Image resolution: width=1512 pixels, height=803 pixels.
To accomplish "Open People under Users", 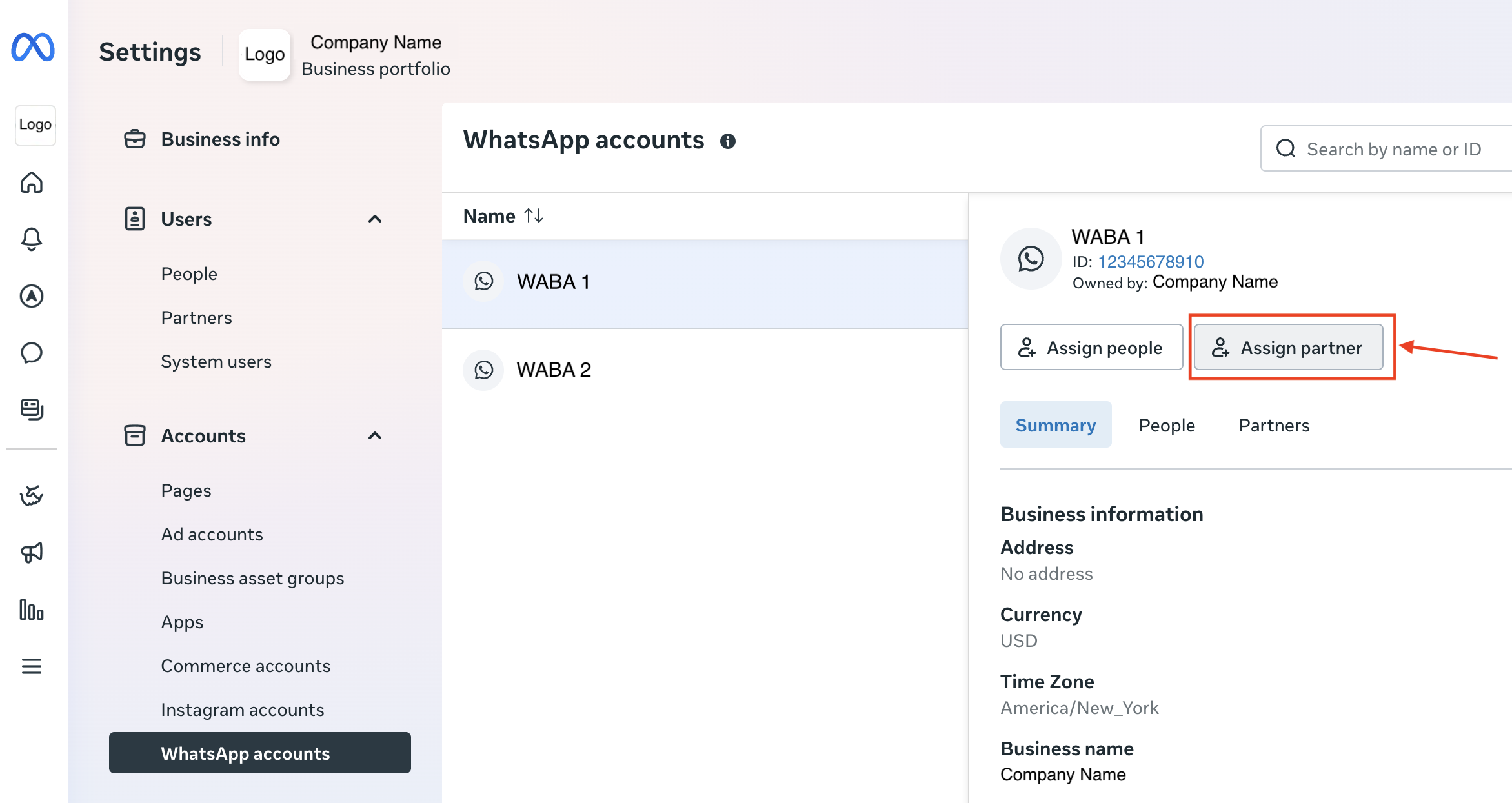I will (x=189, y=274).
